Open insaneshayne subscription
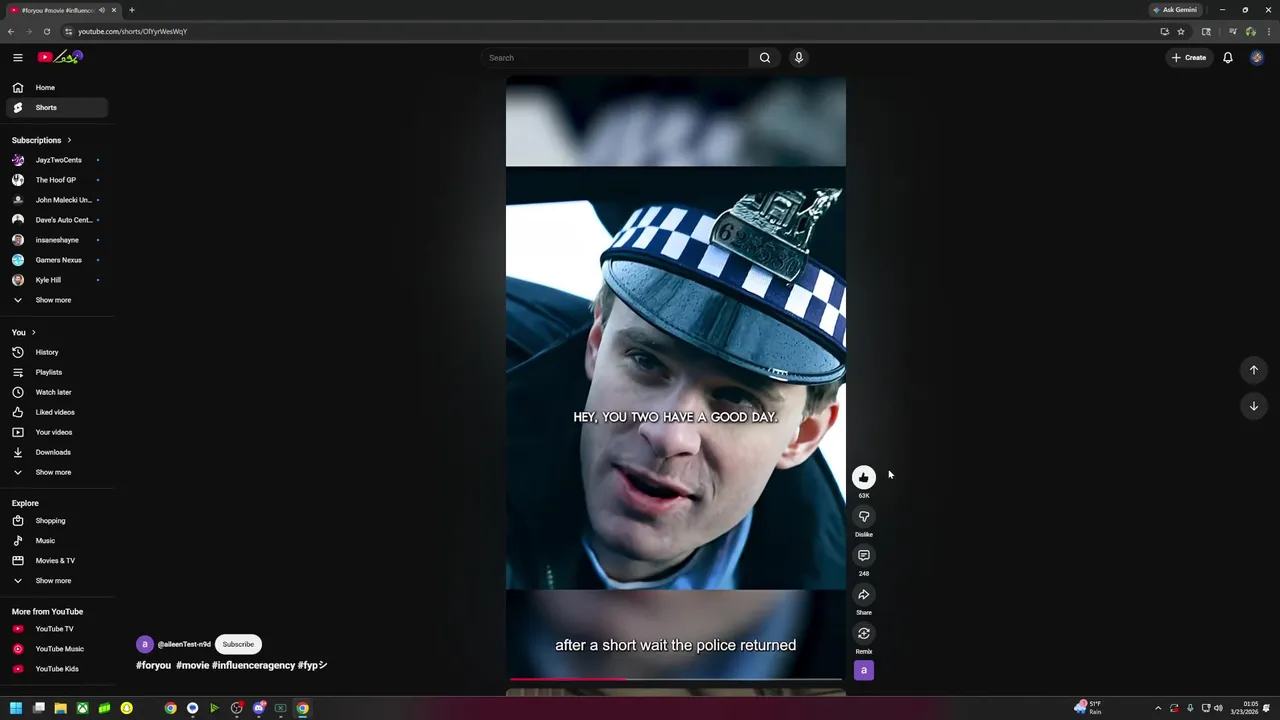This screenshot has height=720, width=1280. [x=56, y=240]
